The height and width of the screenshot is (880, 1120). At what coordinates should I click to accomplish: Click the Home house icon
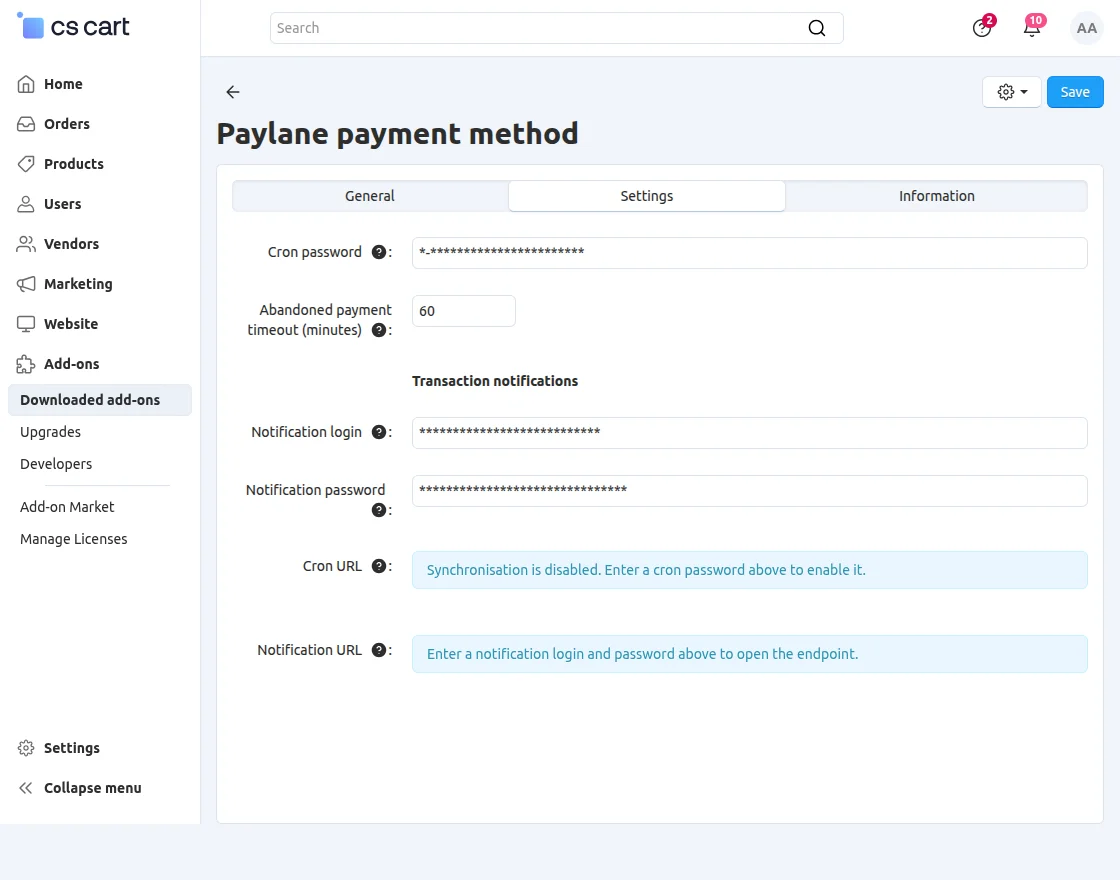point(26,84)
